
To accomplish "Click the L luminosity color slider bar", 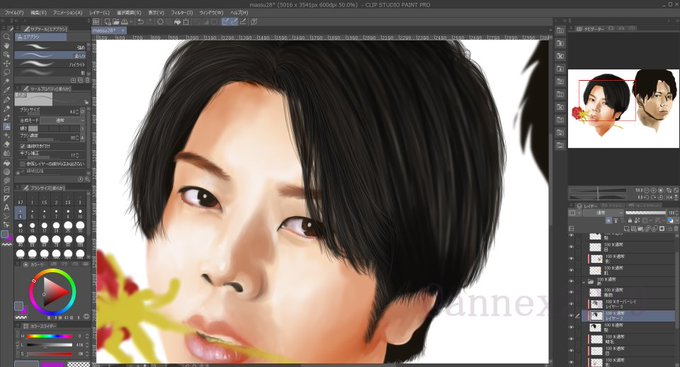I will pyautogui.click(x=50, y=345).
